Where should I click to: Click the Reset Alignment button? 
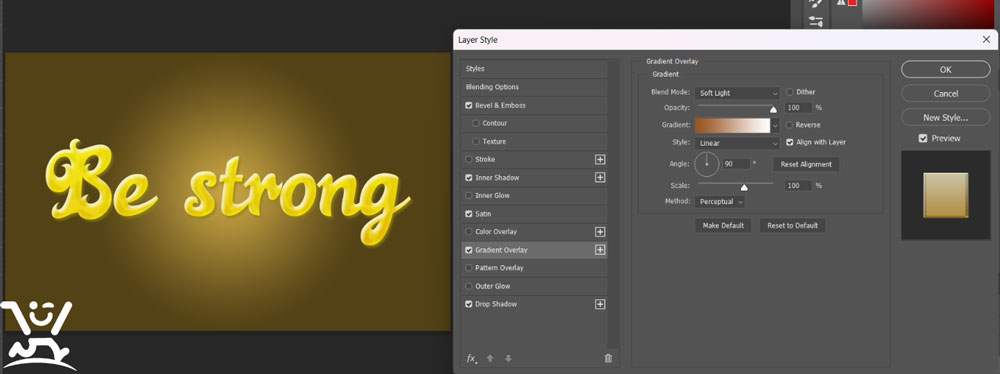pos(806,164)
